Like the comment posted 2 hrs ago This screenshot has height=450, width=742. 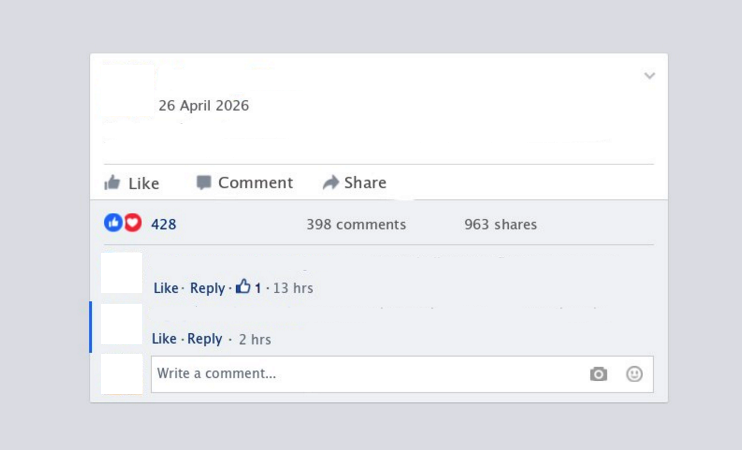(x=164, y=339)
